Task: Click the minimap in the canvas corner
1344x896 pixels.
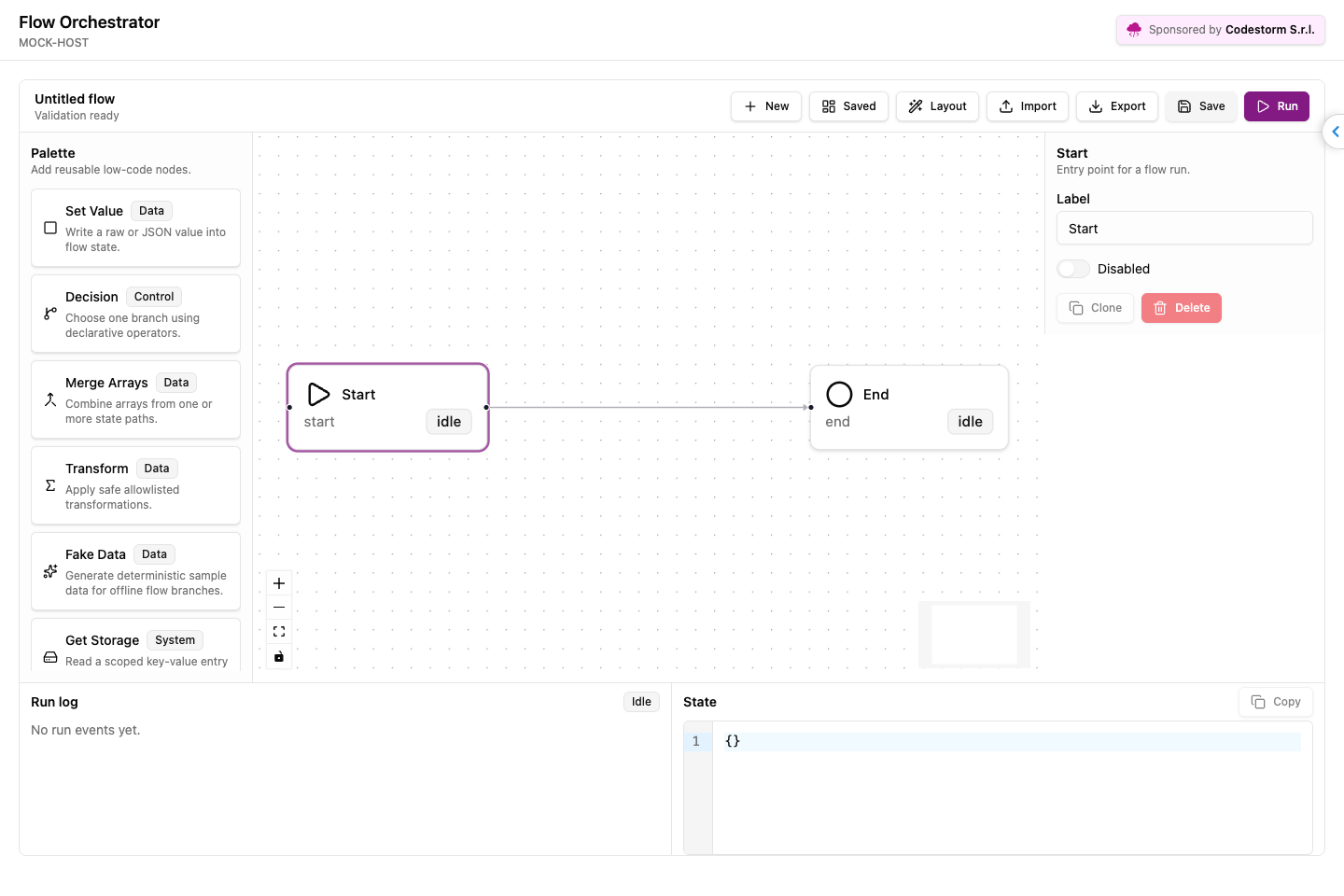Action: pos(974,635)
